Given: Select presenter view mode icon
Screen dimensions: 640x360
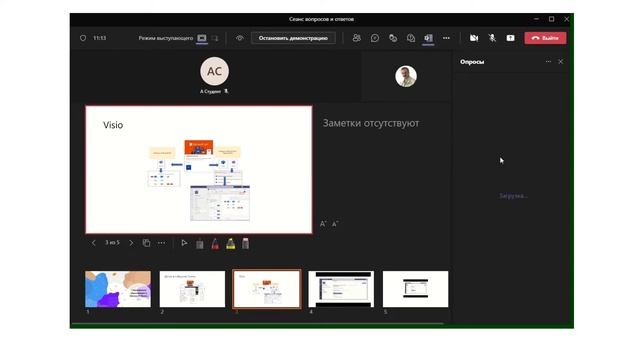Looking at the screenshot, I should pyautogui.click(x=202, y=38).
